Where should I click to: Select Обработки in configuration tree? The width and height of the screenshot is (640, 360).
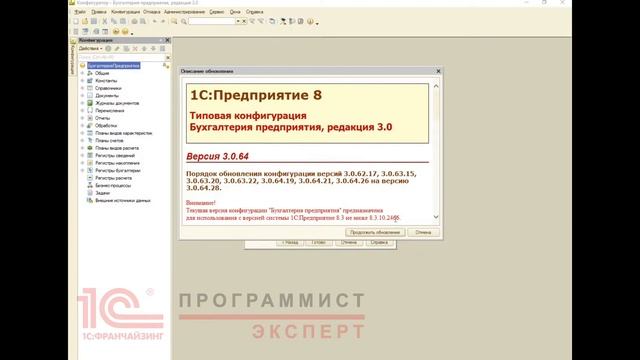click(x=106, y=125)
